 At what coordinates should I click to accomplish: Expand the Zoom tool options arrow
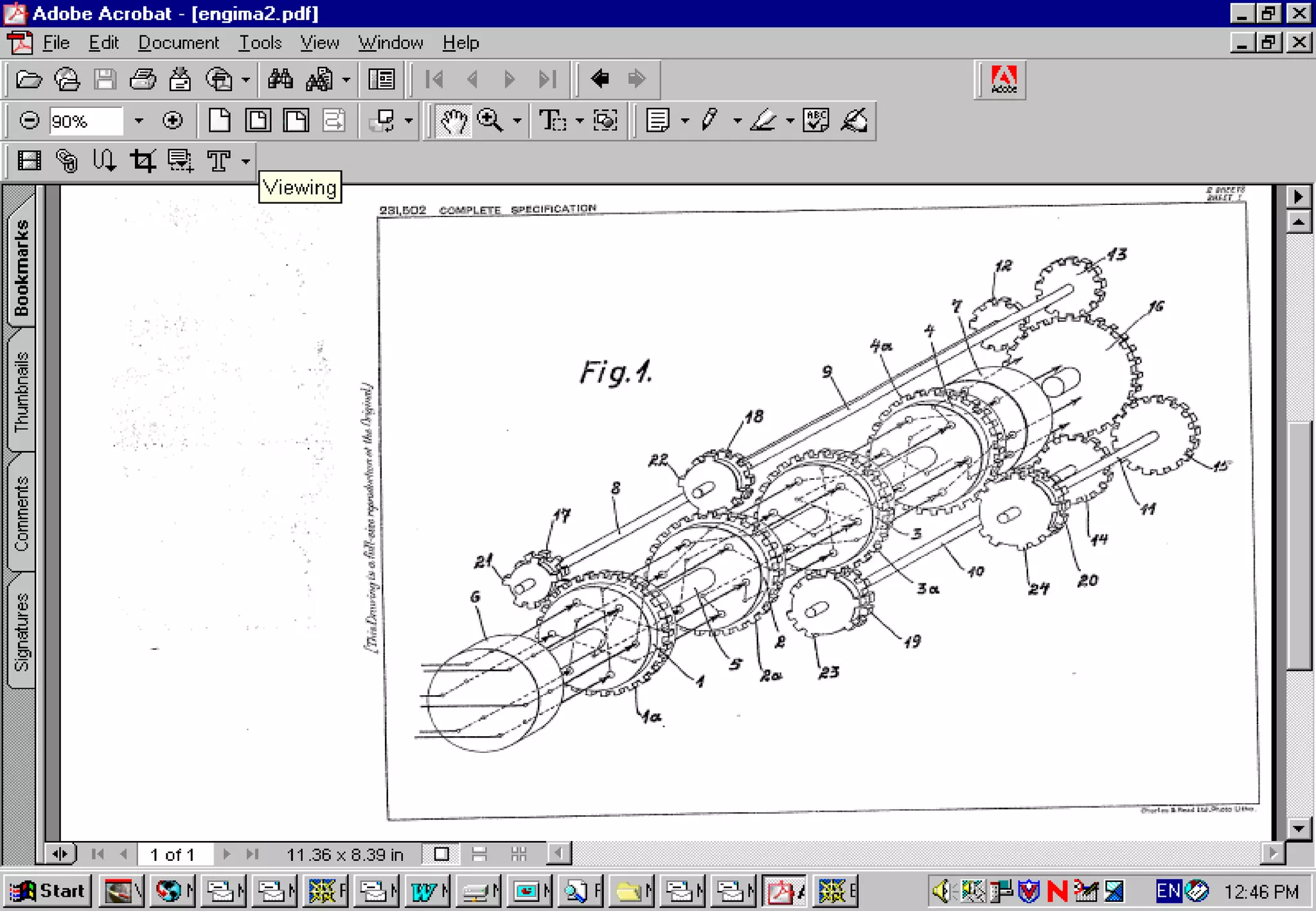click(x=517, y=121)
